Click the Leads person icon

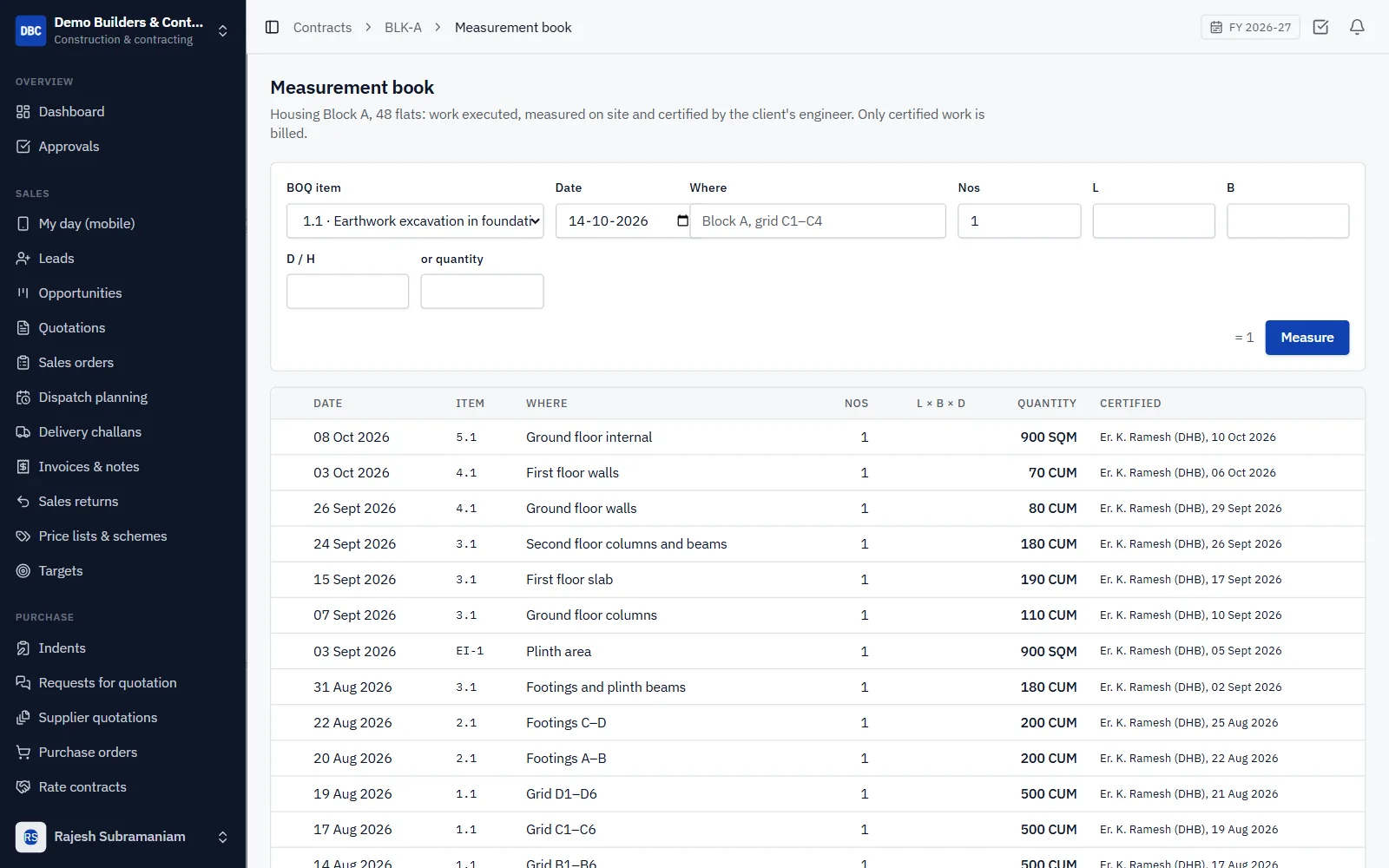[23, 259]
